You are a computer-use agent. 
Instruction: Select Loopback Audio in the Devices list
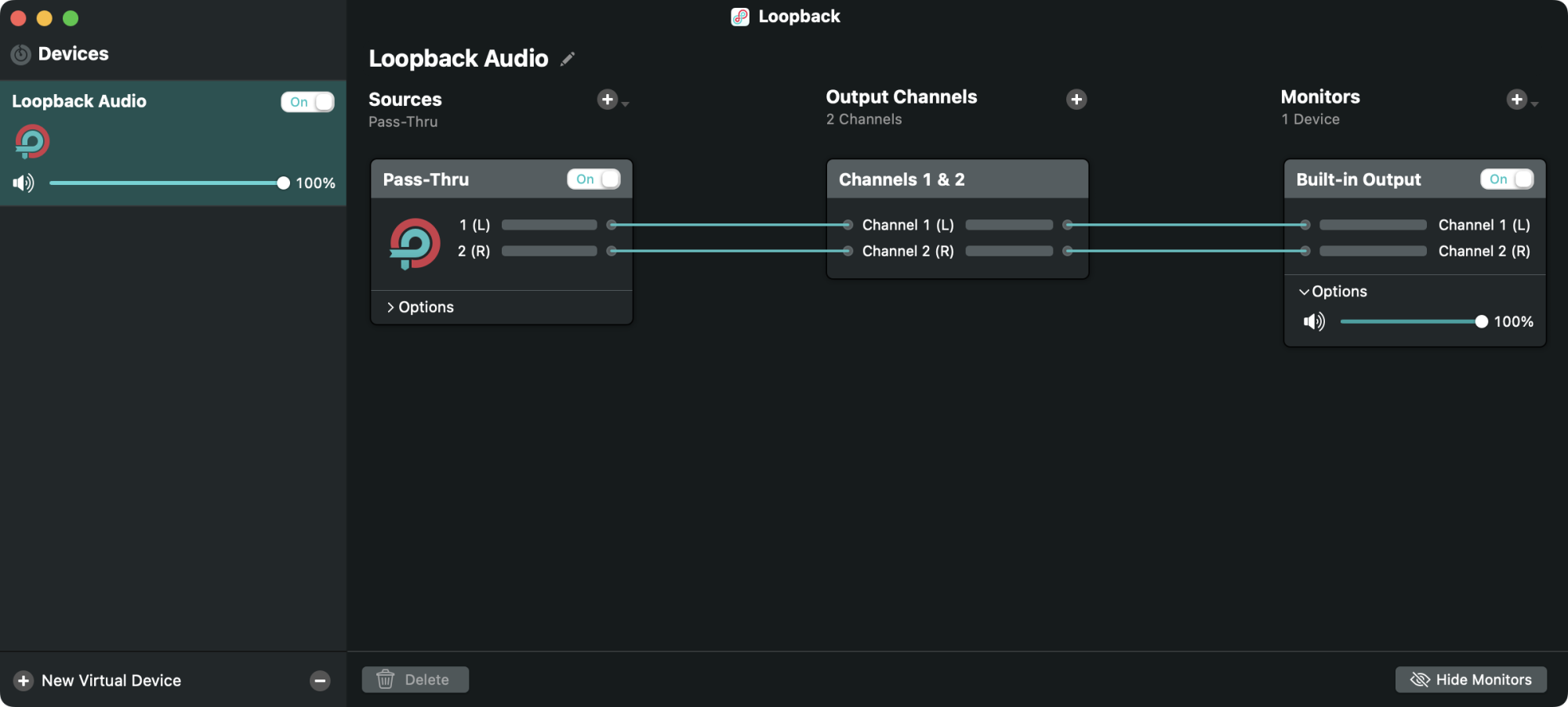(173, 143)
